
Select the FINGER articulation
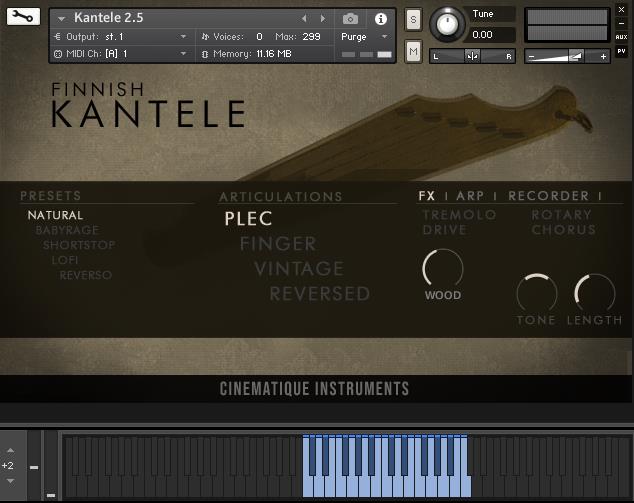(x=277, y=243)
